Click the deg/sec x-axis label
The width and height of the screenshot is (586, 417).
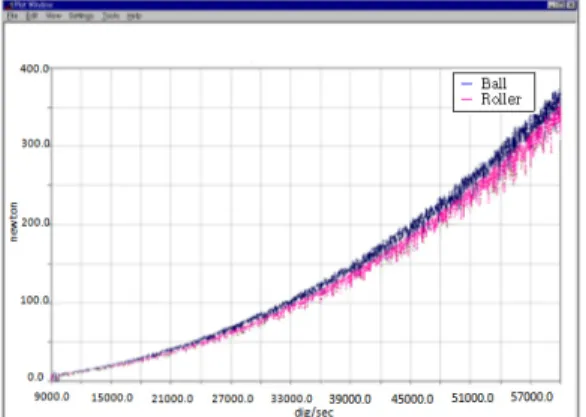pyautogui.click(x=314, y=412)
